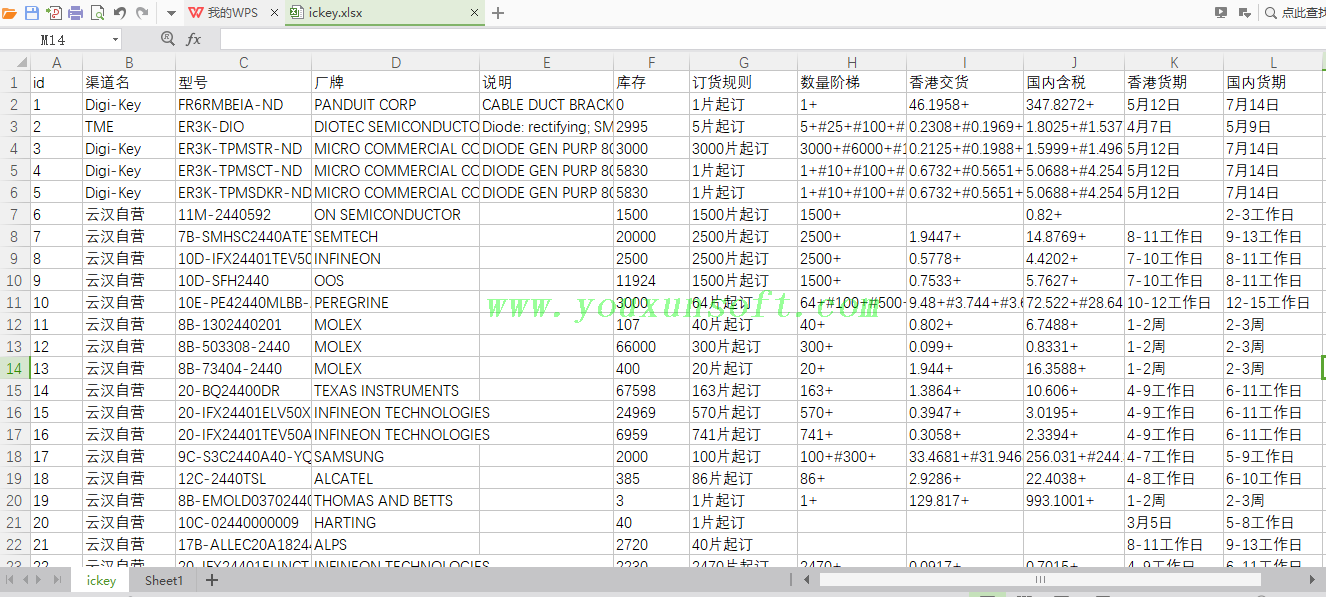This screenshot has width=1326, height=597.
Task: Select all cells via corner button
Action: [x=14, y=62]
